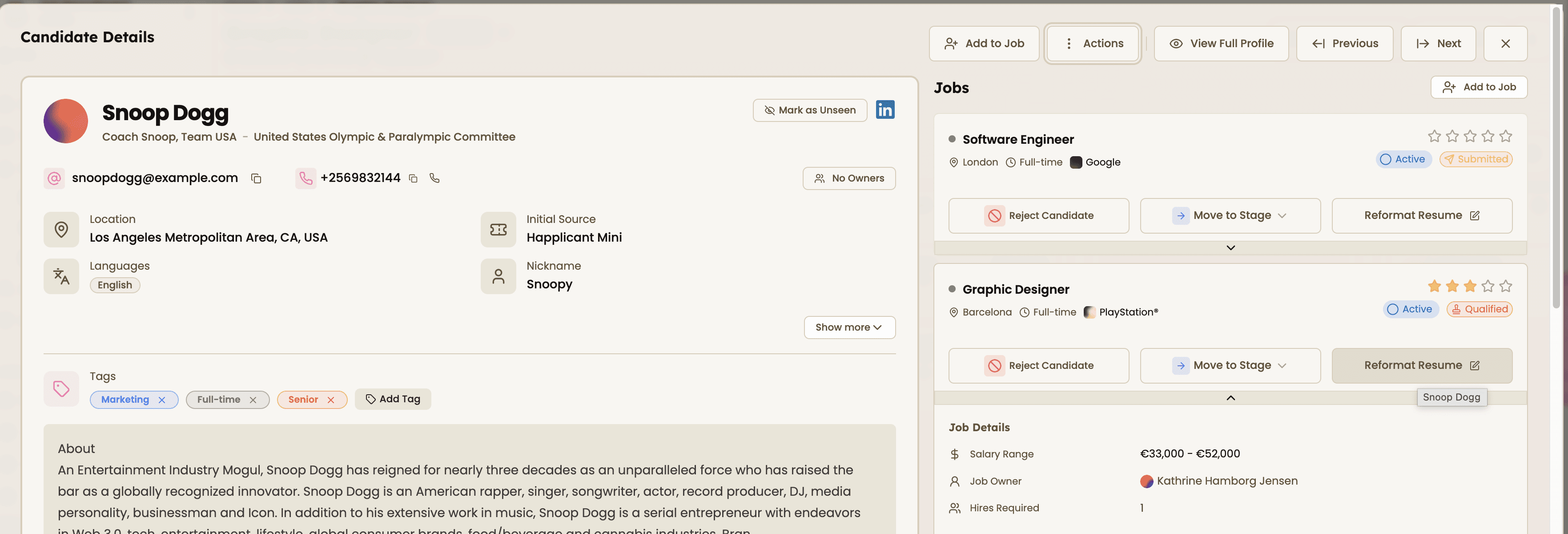1568x534 pixels.
Task: Copy the phone number +2569832144
Action: pos(413,178)
